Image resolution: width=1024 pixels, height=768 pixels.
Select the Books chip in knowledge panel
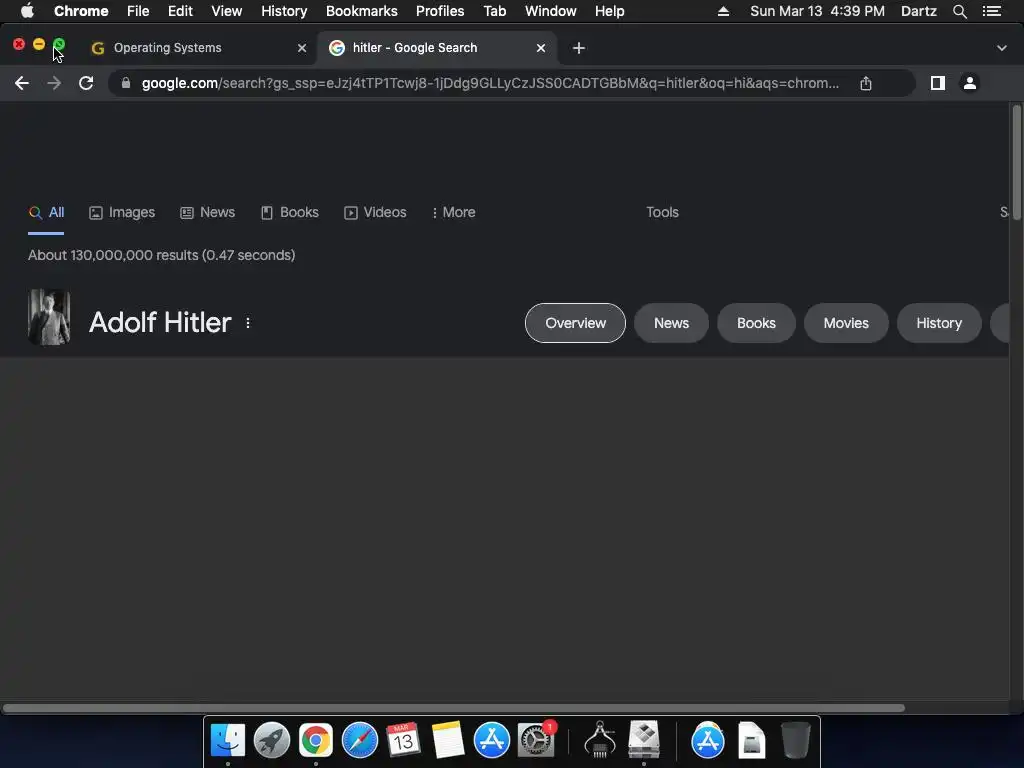click(756, 323)
